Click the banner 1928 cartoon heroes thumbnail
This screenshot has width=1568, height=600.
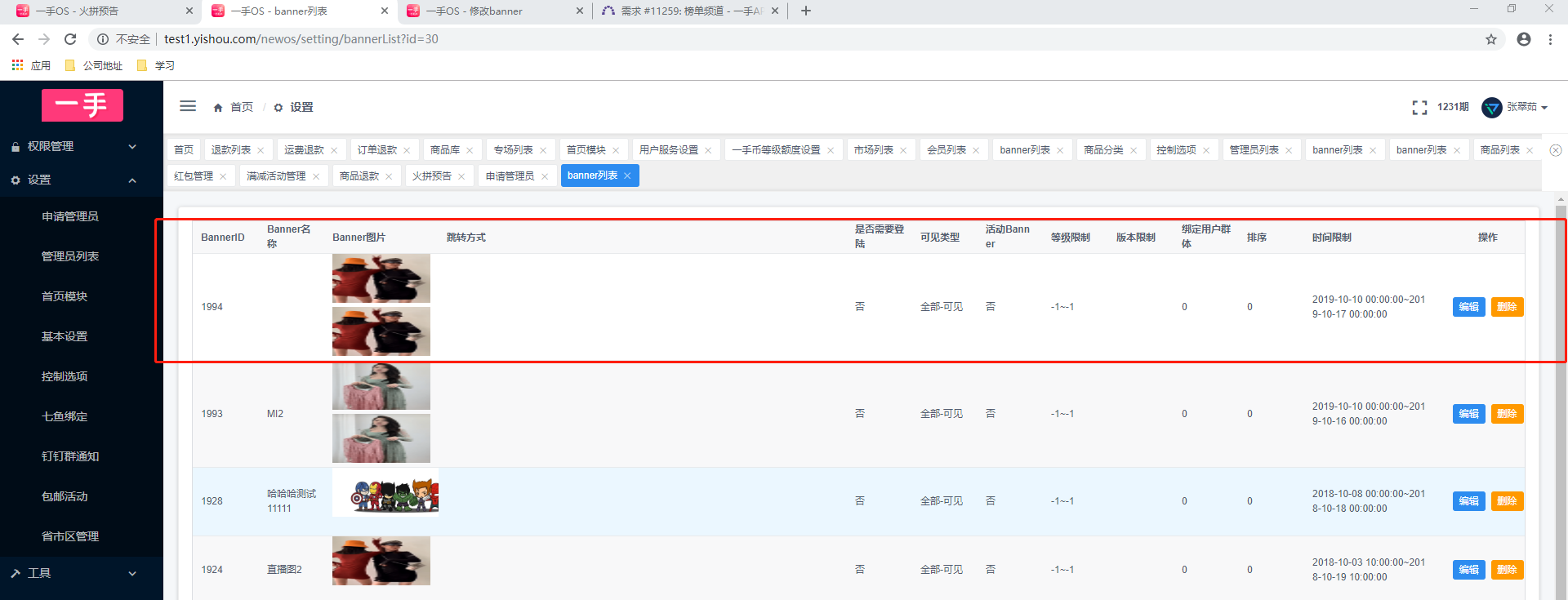385,492
